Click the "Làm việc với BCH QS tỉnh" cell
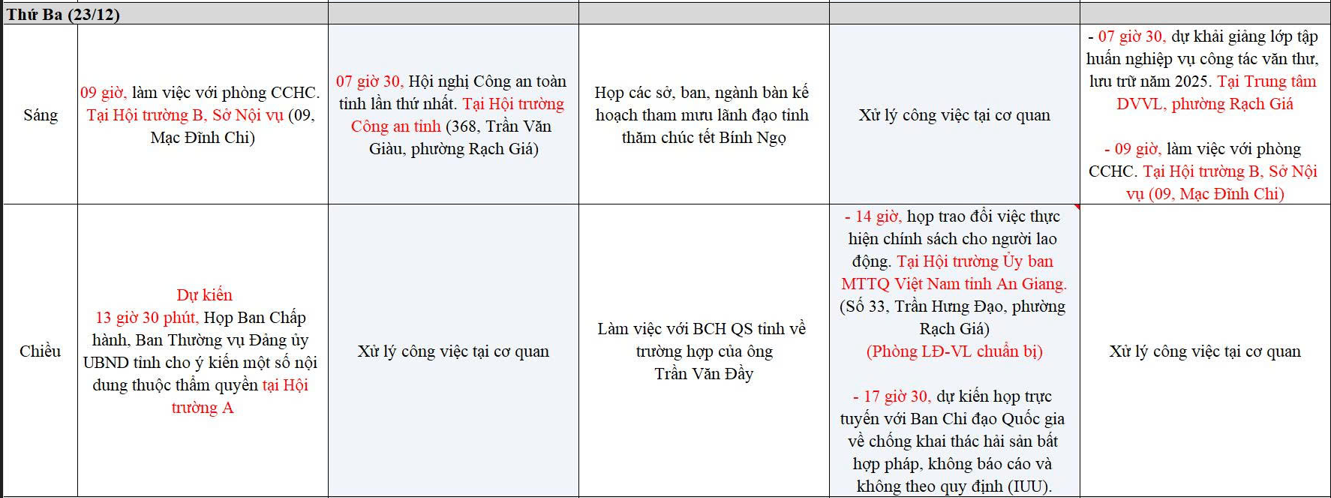Viewport: 1331px width, 498px height. pyautogui.click(x=703, y=352)
